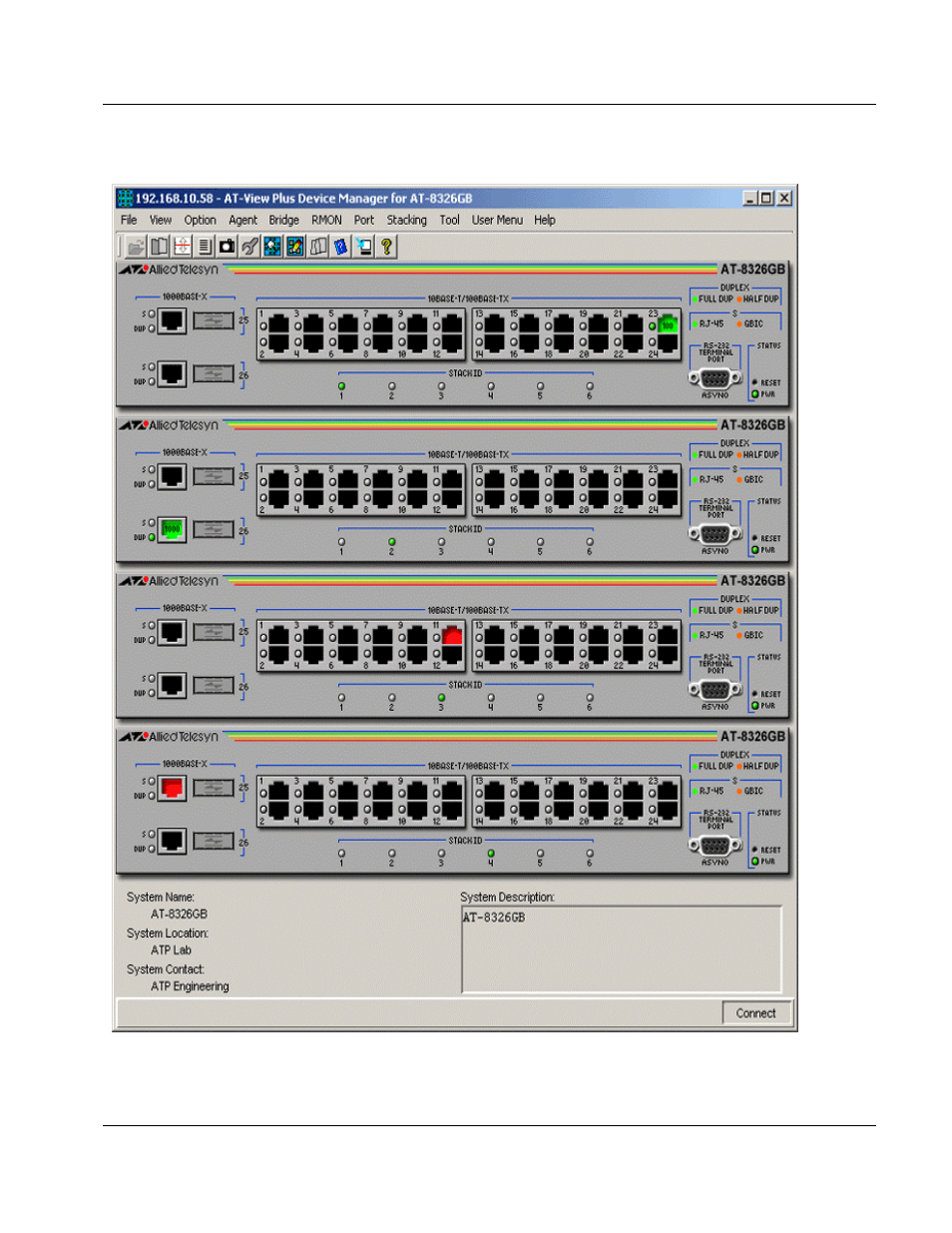The width and height of the screenshot is (952, 1233).
Task: Click System Name value AT-8326GB
Action: (x=180, y=914)
